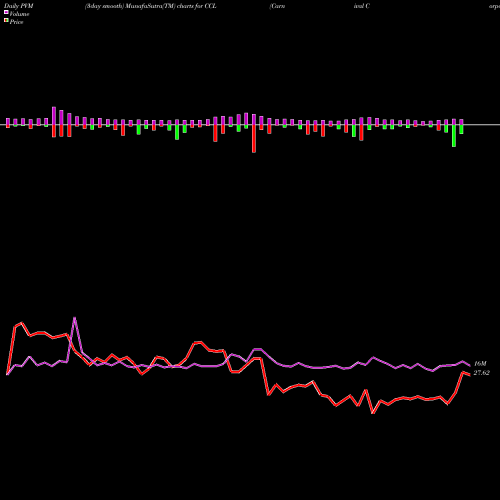
Task: Click the '27.62' price value label
Action: (x=481, y=373)
